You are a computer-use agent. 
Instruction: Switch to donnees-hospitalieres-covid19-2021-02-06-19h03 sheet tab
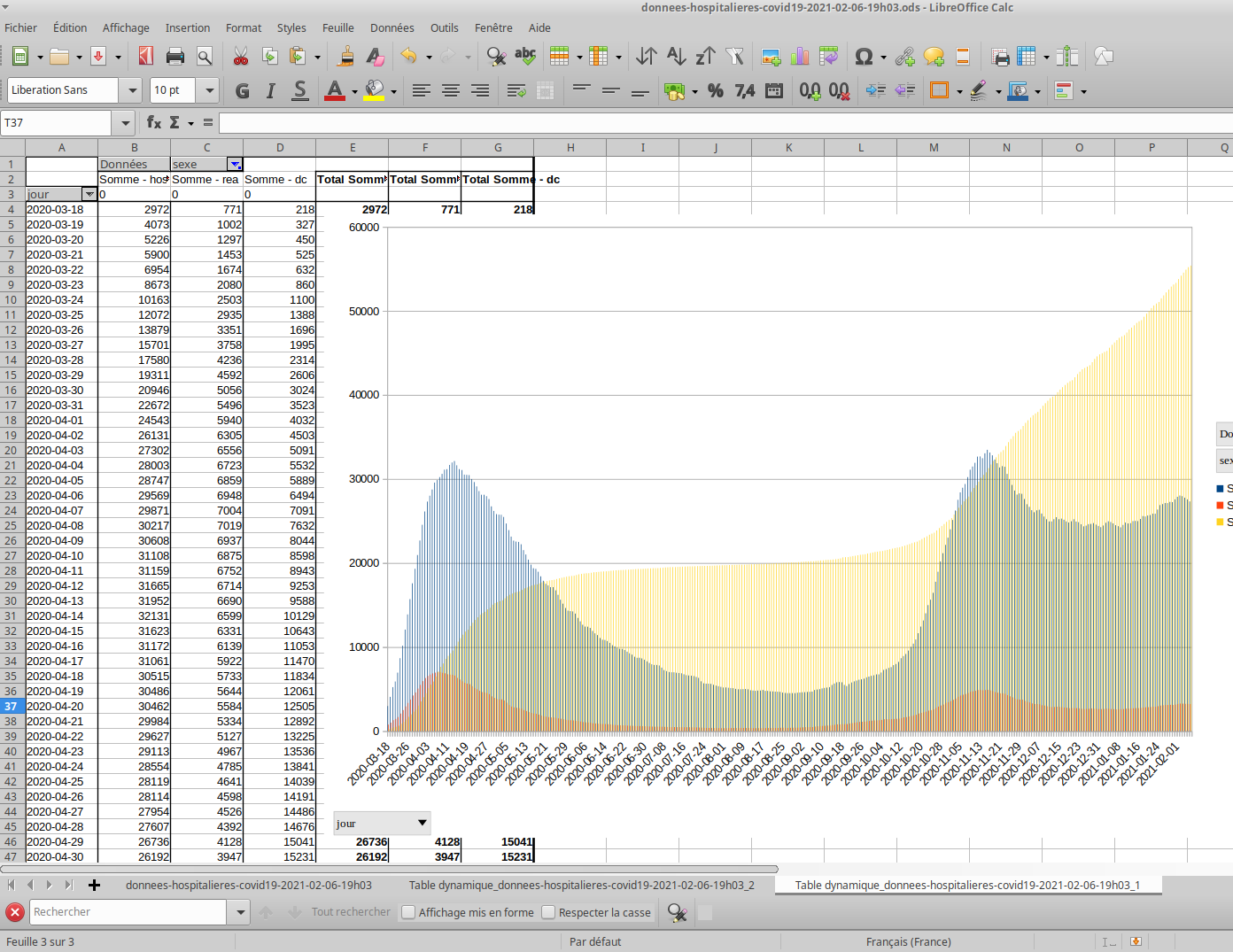tap(248, 885)
